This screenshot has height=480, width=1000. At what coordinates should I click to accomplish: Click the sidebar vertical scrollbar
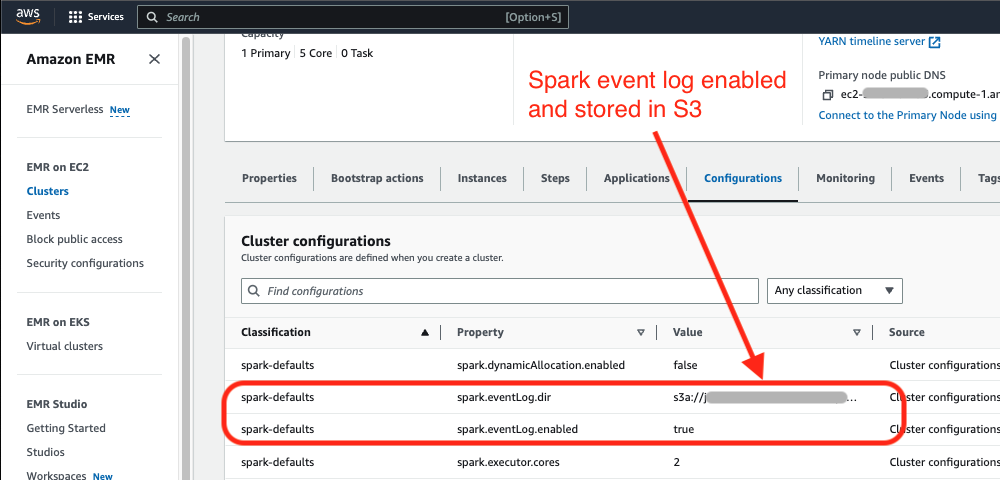(x=186, y=258)
